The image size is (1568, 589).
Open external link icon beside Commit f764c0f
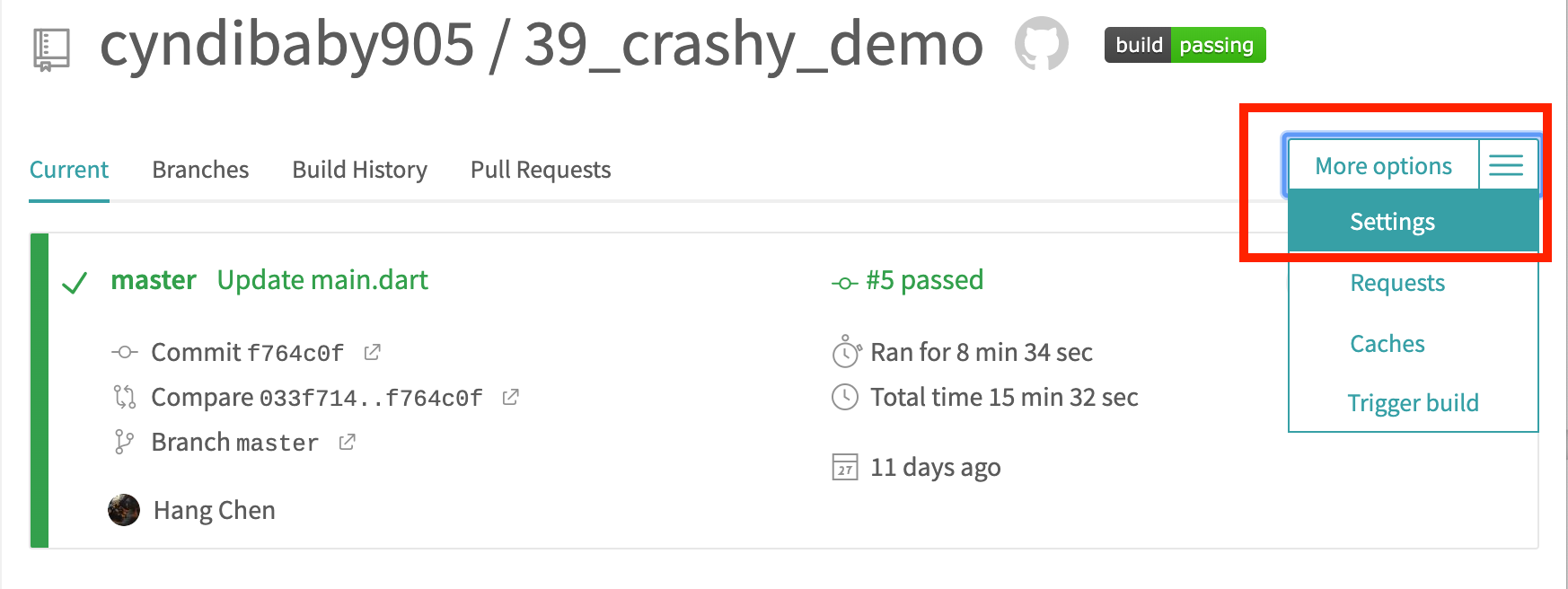pos(372,353)
